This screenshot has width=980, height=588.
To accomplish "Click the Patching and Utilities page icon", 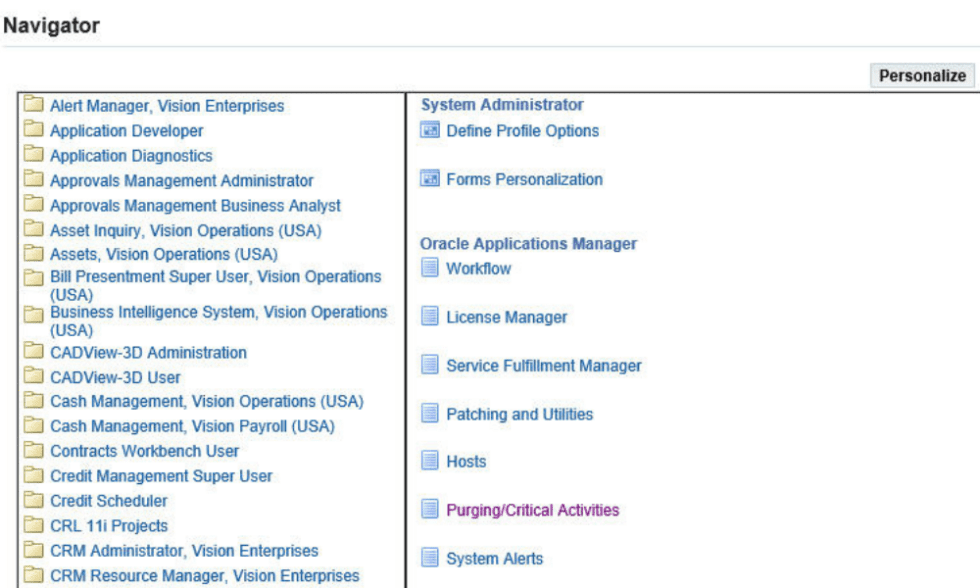I will click(430, 414).
